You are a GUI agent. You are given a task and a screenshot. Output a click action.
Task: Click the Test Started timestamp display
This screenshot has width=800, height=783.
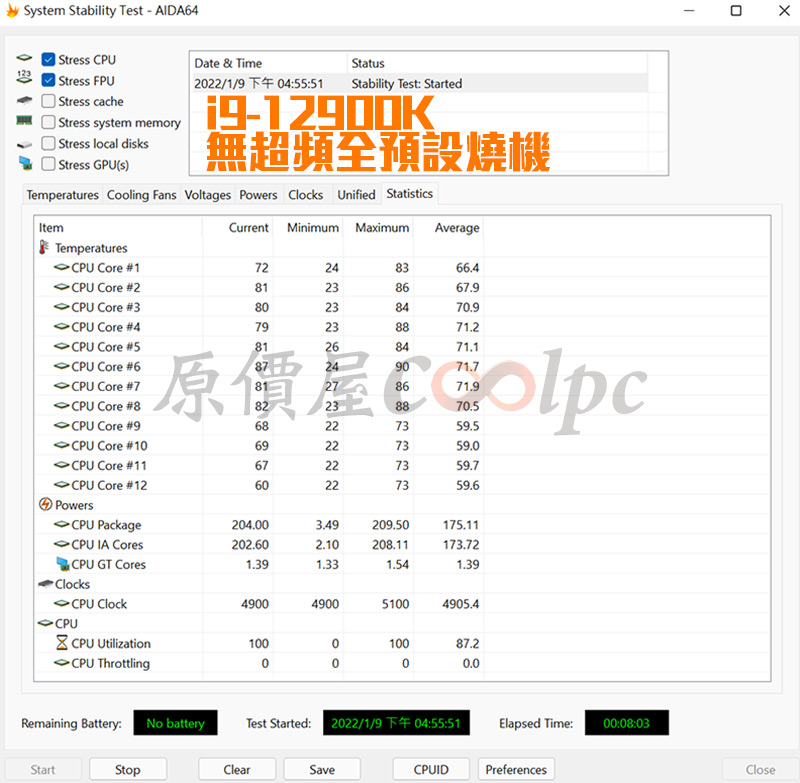(x=396, y=723)
